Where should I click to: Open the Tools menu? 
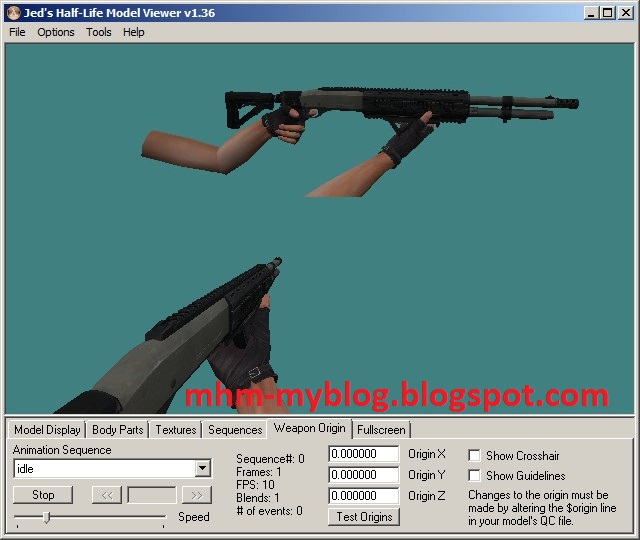click(98, 32)
